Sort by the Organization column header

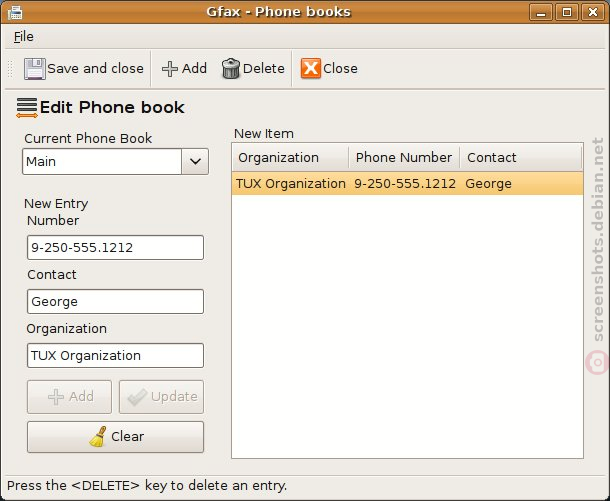(x=290, y=158)
